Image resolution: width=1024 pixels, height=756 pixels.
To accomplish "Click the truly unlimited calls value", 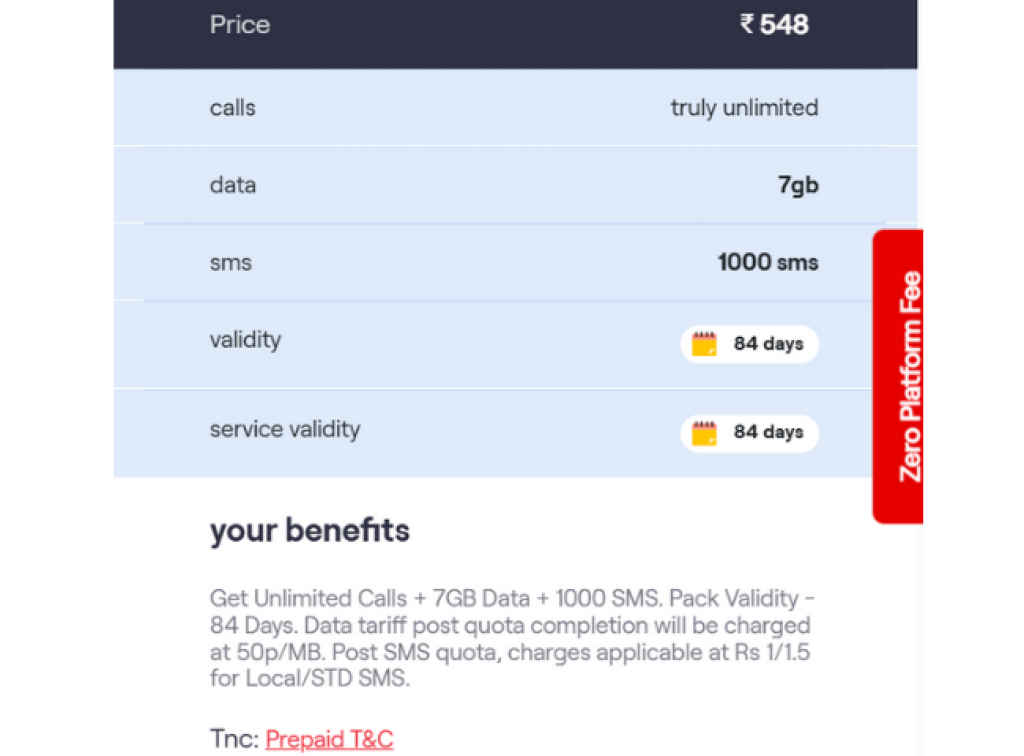I will click(x=744, y=107).
